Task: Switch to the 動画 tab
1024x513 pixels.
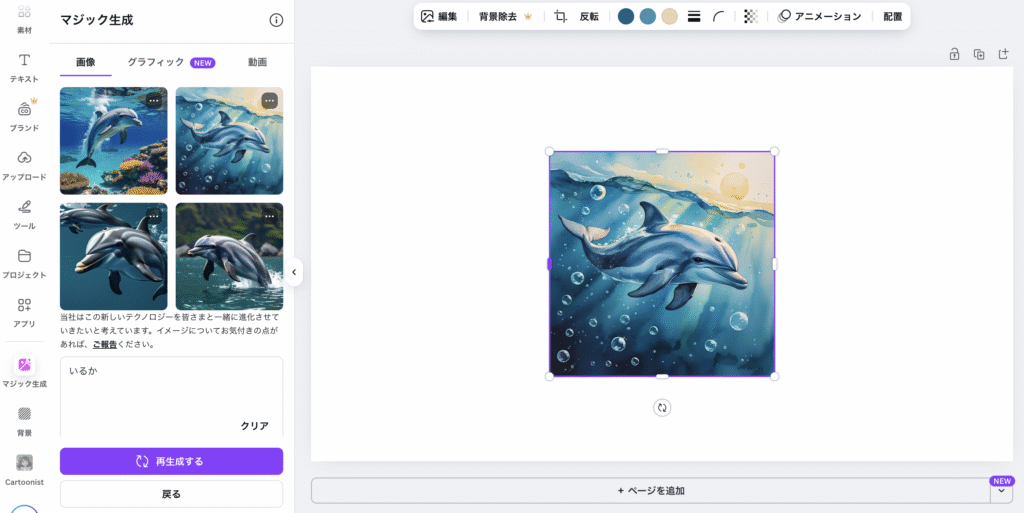Action: 257,62
